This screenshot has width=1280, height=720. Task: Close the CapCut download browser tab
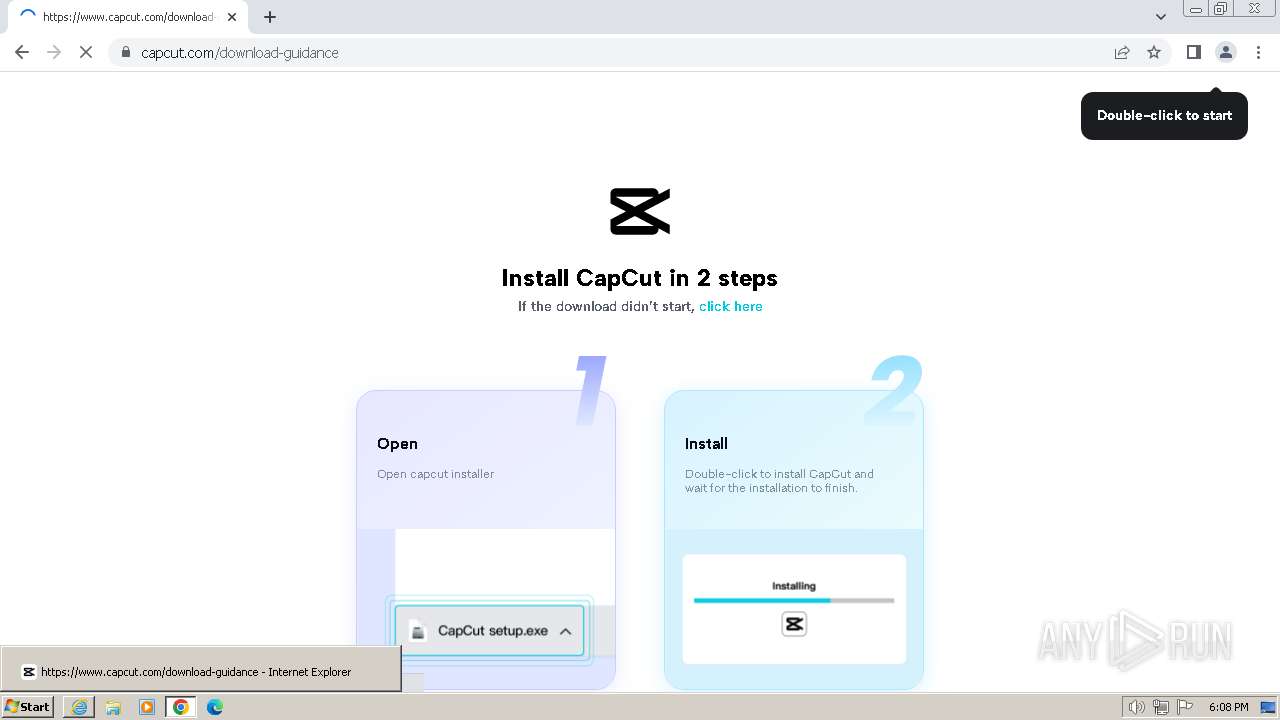coord(232,17)
